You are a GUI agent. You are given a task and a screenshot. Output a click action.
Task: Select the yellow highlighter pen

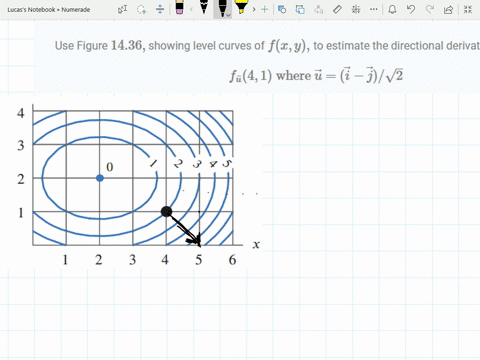pyautogui.click(x=241, y=7)
